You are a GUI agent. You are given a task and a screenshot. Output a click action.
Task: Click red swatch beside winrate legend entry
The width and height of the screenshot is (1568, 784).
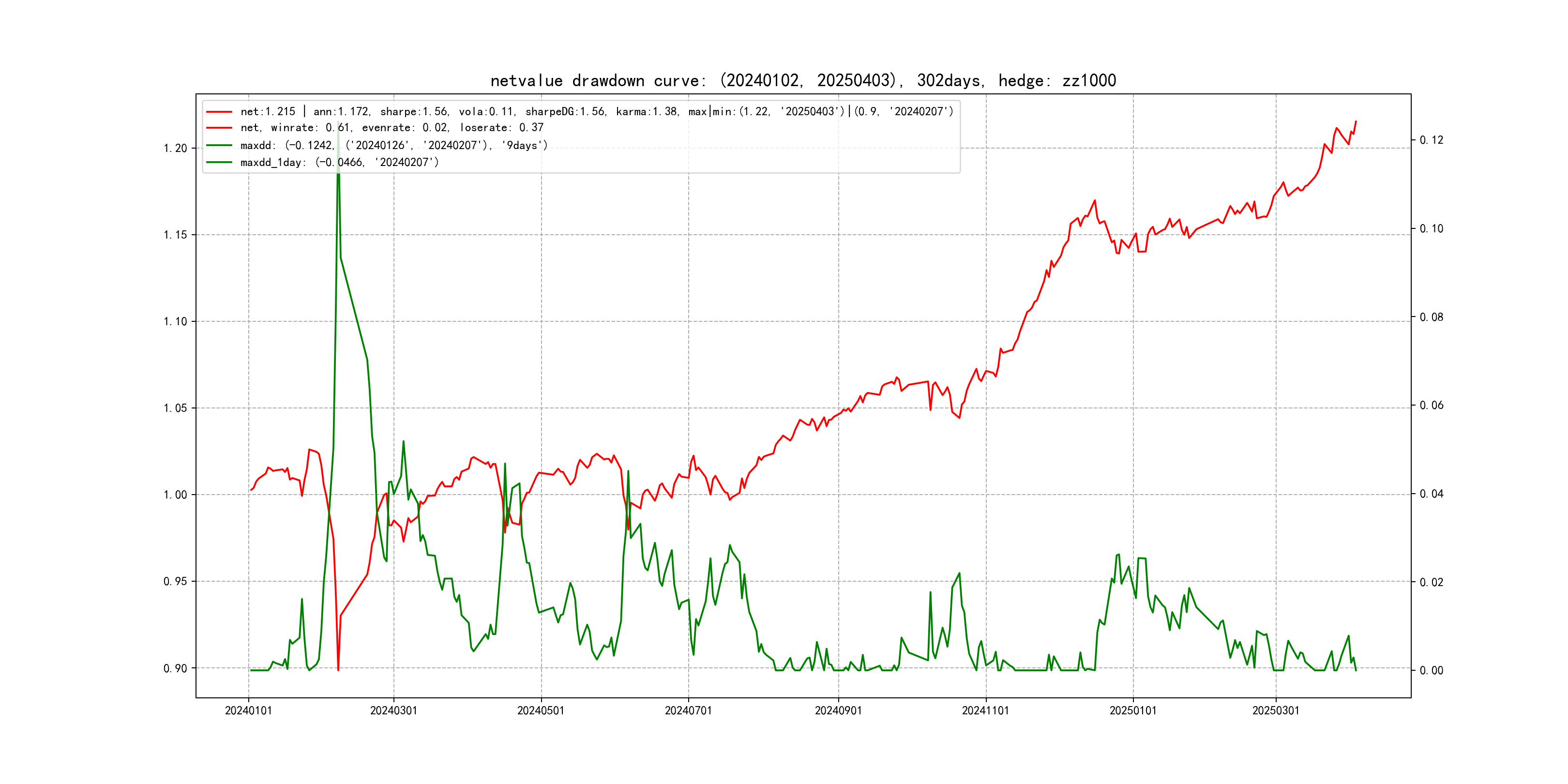[219, 128]
